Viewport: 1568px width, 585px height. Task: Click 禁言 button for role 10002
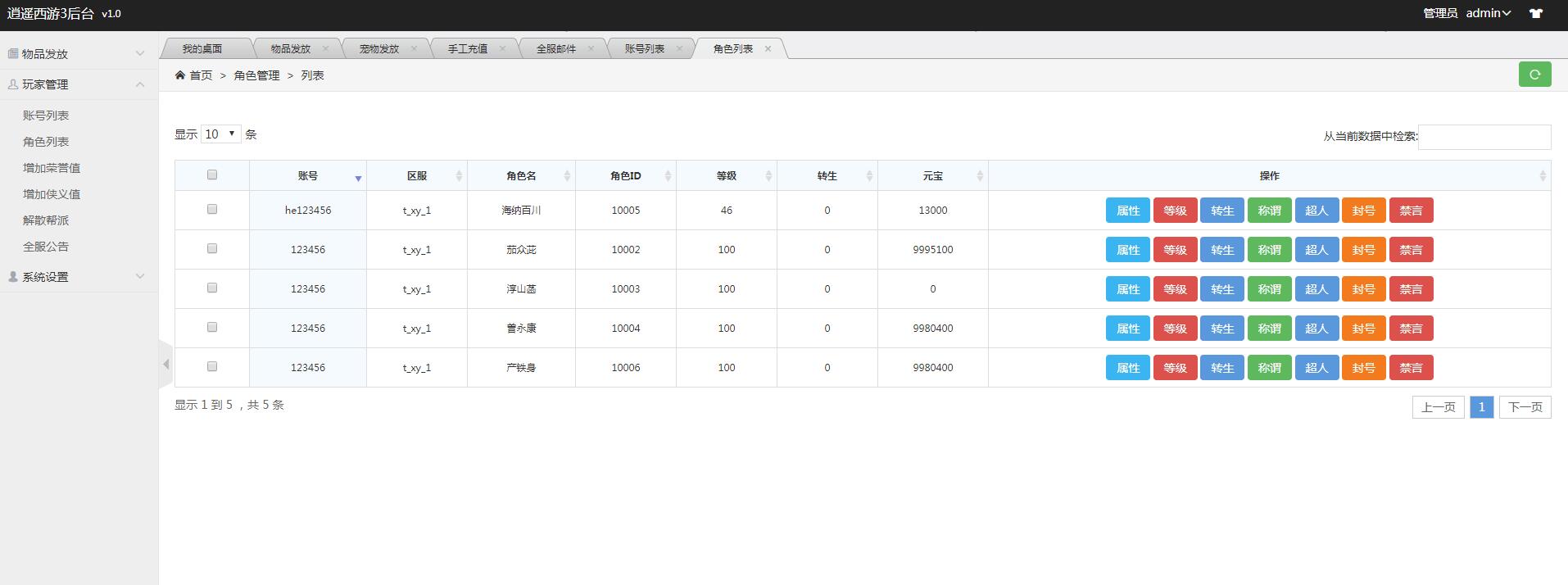tap(1411, 250)
